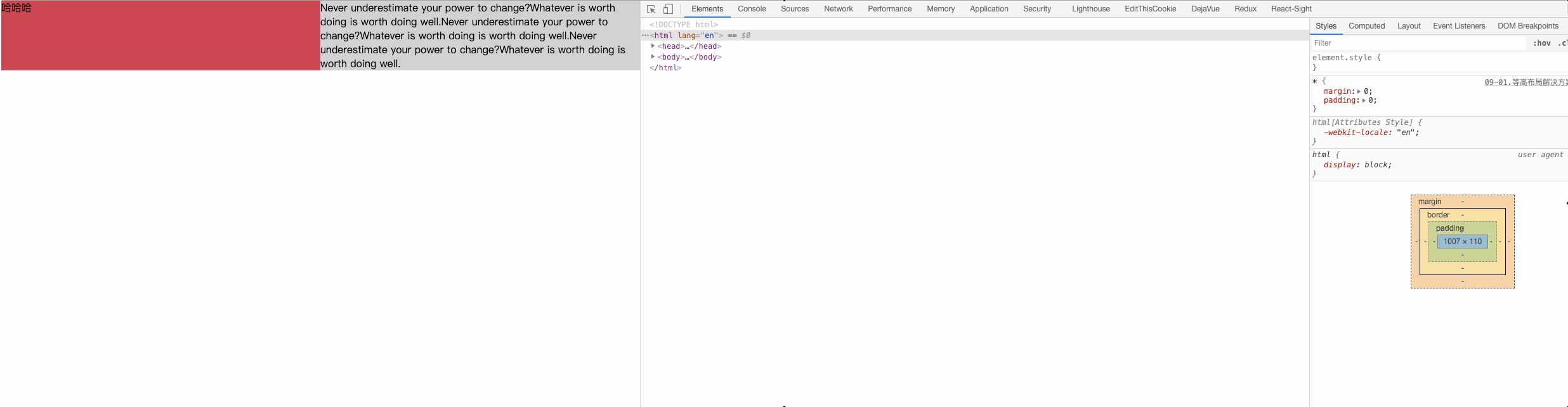Toggle the device toolbar icon
The height and width of the screenshot is (407, 1568).
click(668, 9)
